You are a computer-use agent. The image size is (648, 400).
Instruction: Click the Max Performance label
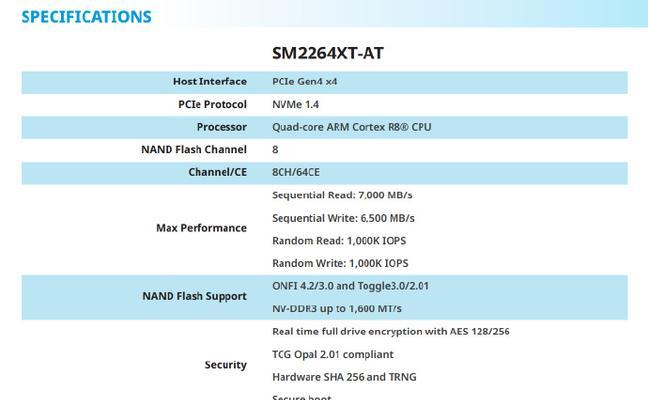tap(201, 228)
